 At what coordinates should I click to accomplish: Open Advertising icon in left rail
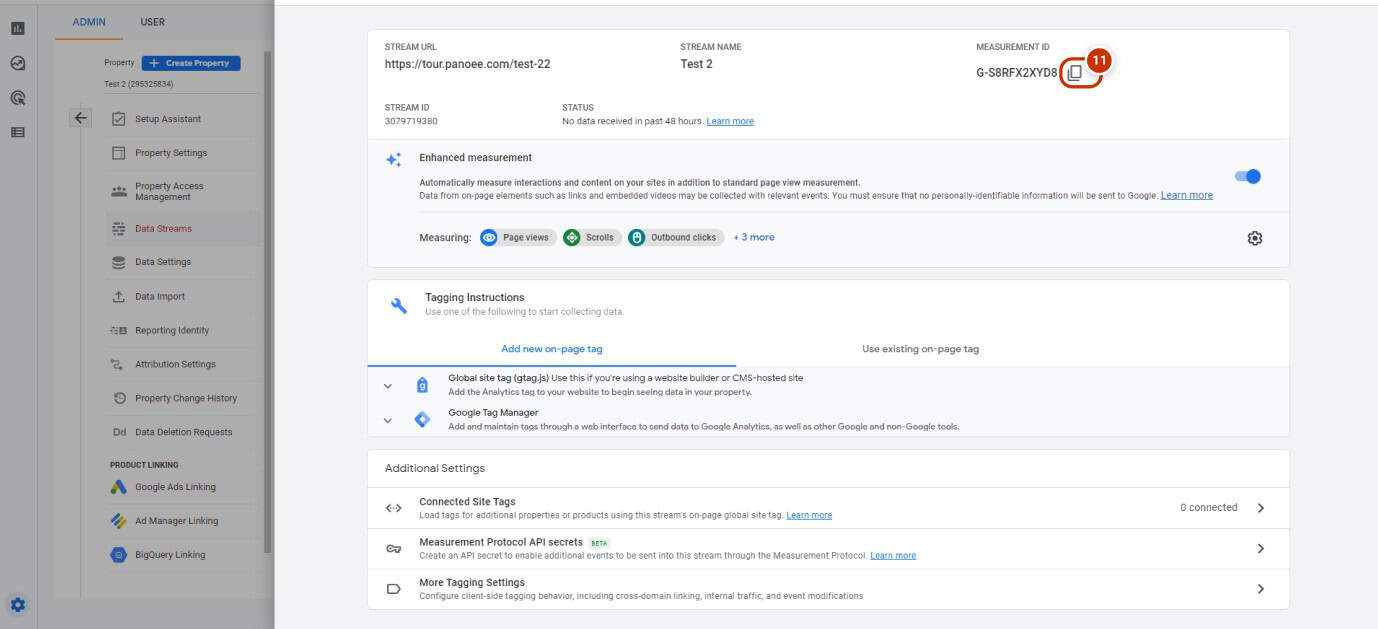[18, 98]
